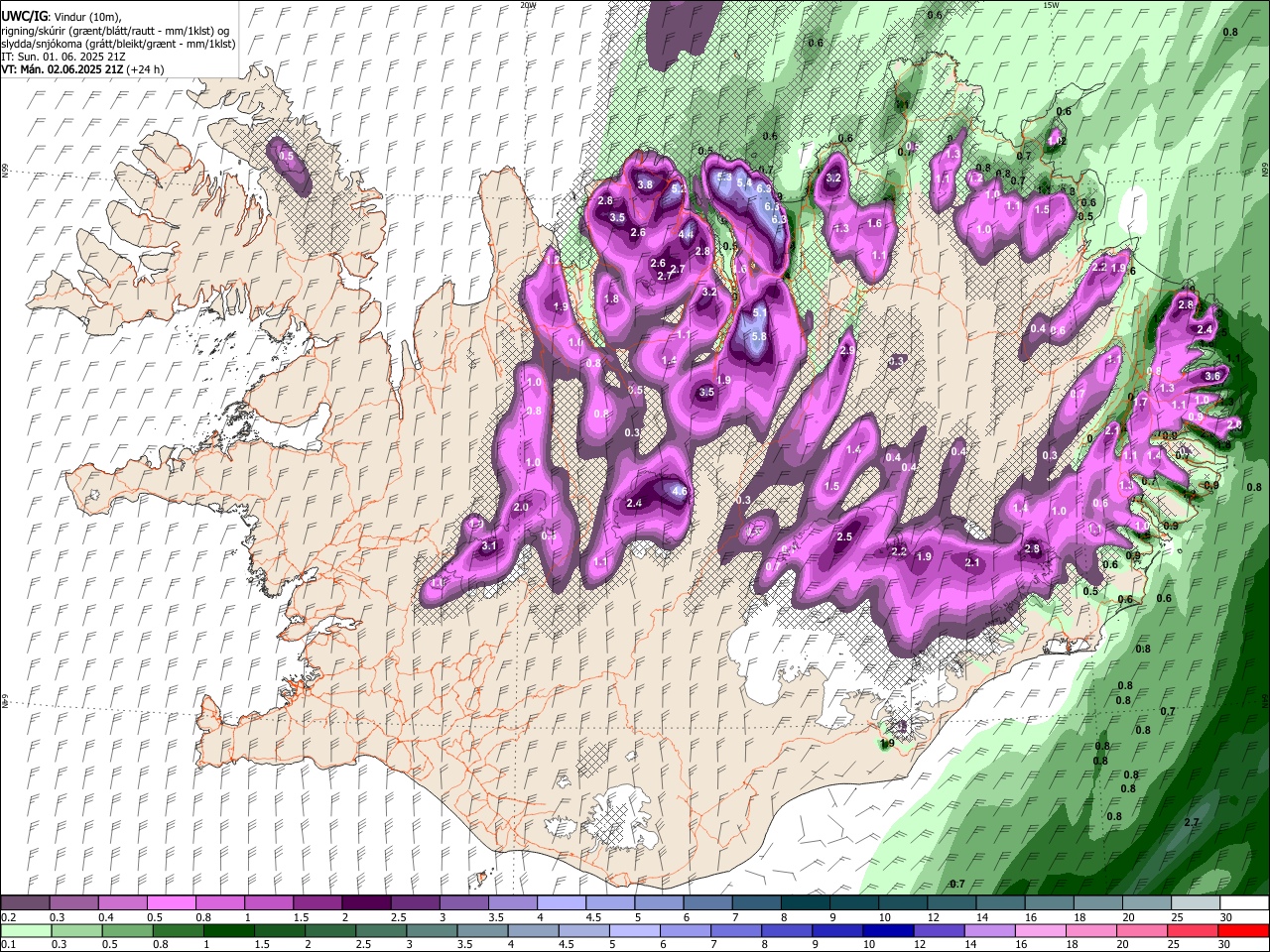Click the '2.7' value over the southeastern sea
Screen dimensions: 1270x952
pyautogui.click(x=1192, y=822)
